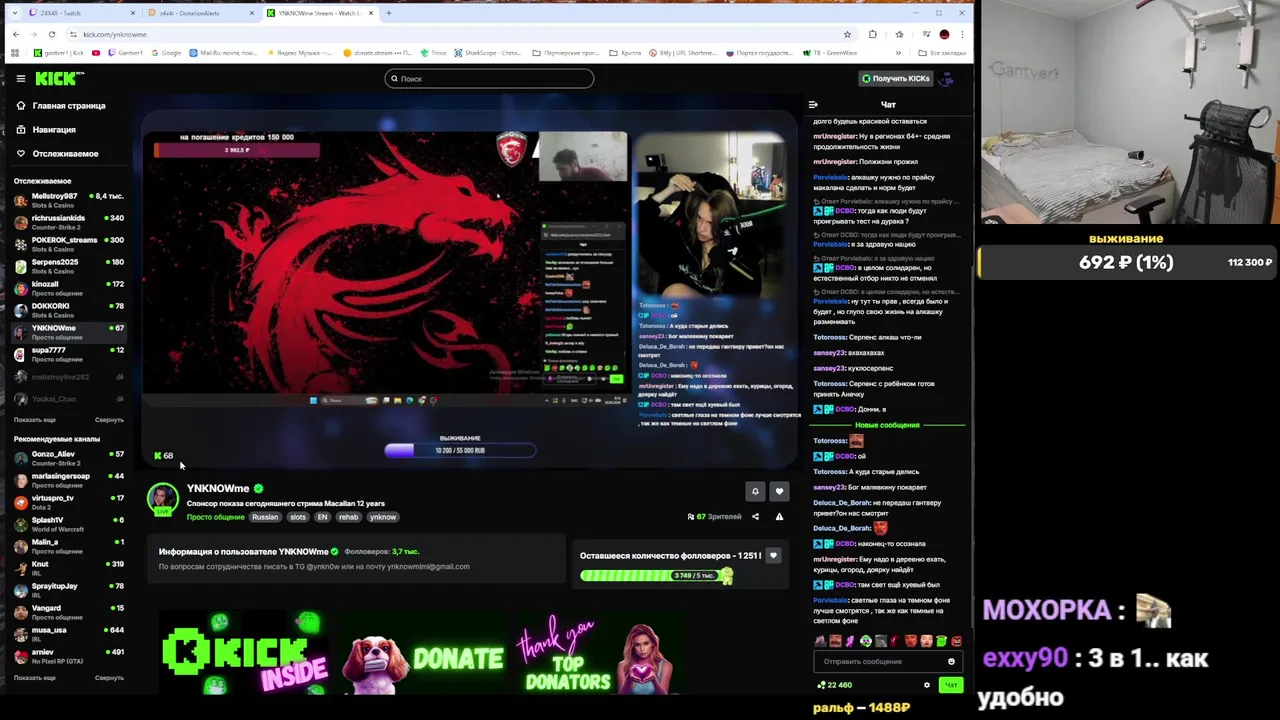Click the rehab tag
This screenshot has width=1280, height=720.
(348, 517)
